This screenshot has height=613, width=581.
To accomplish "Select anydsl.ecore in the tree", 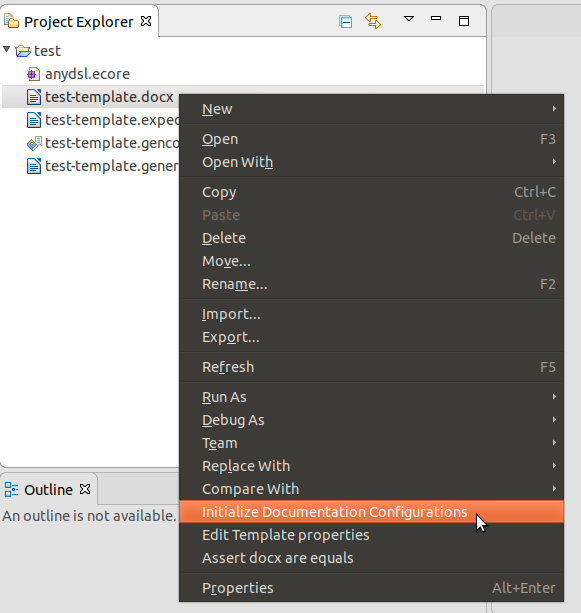I will (87, 74).
